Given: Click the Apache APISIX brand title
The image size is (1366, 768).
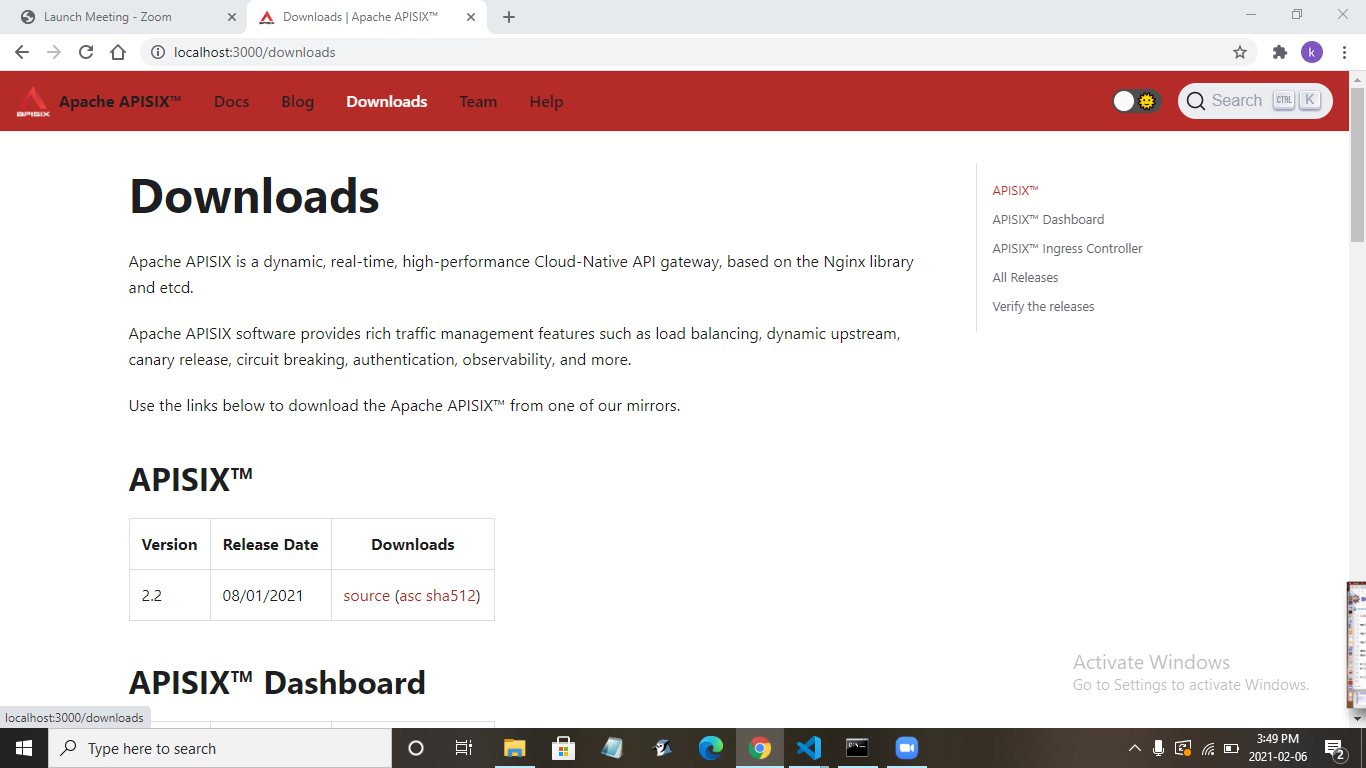Looking at the screenshot, I should 120,101.
